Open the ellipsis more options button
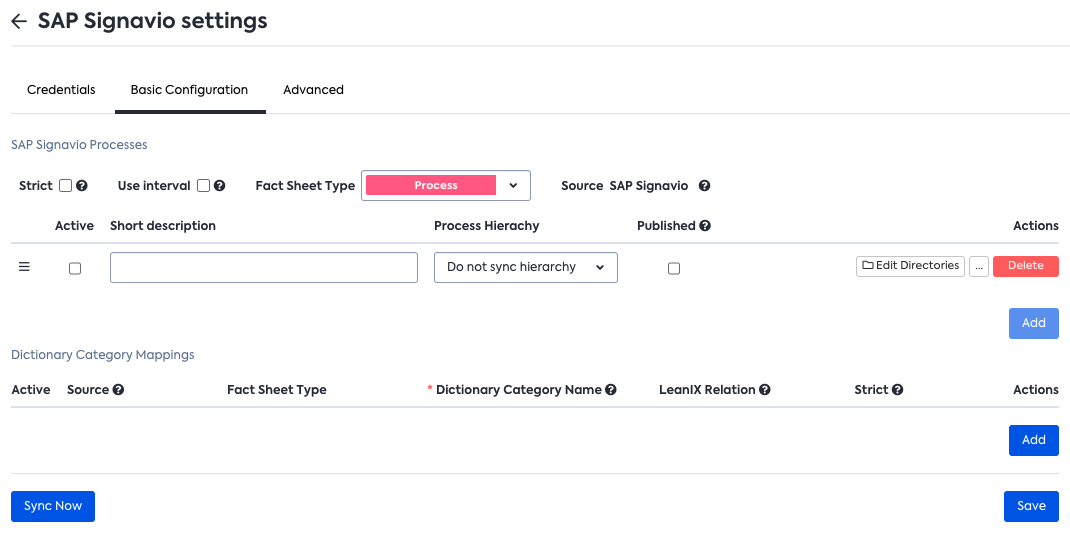Screen dimensions: 1070x536 [979, 266]
